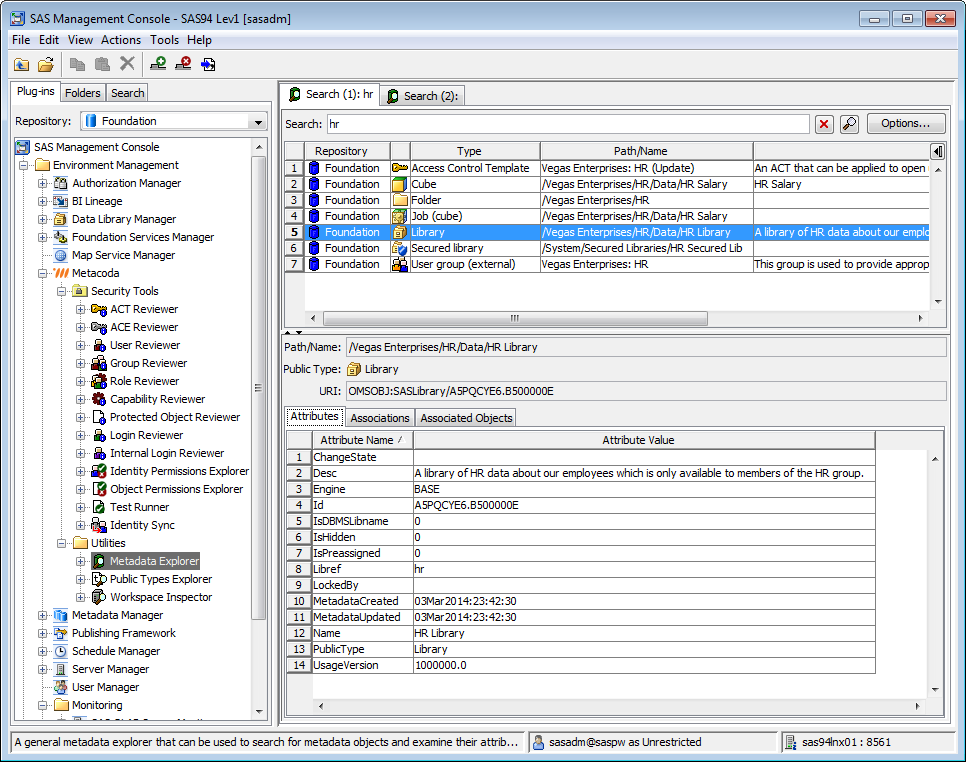Screen dimensions: 966x762
Task: Open the Repository Foundation dropdown
Action: (x=258, y=122)
